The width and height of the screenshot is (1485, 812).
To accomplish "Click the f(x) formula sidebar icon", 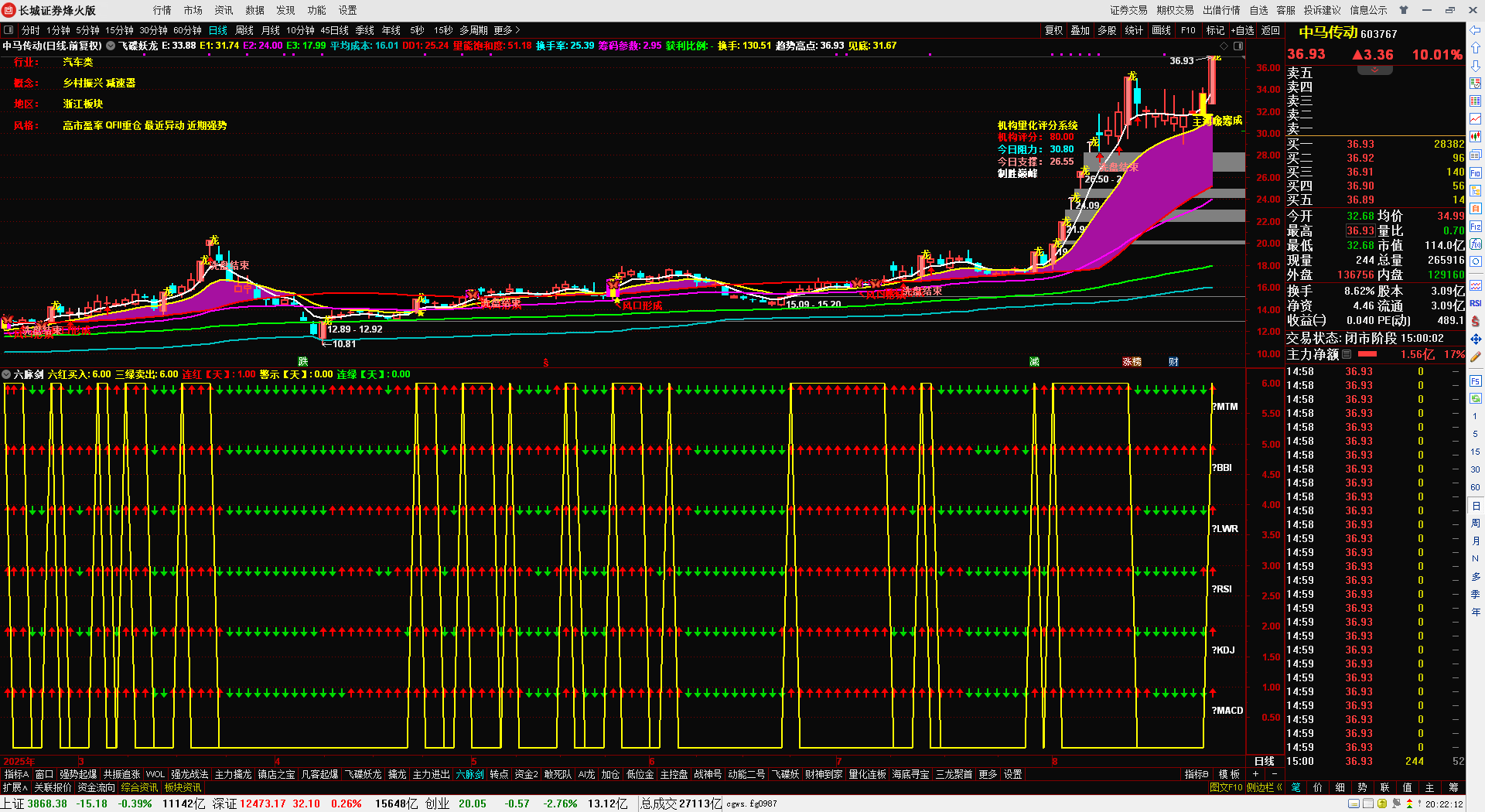I will [1476, 244].
